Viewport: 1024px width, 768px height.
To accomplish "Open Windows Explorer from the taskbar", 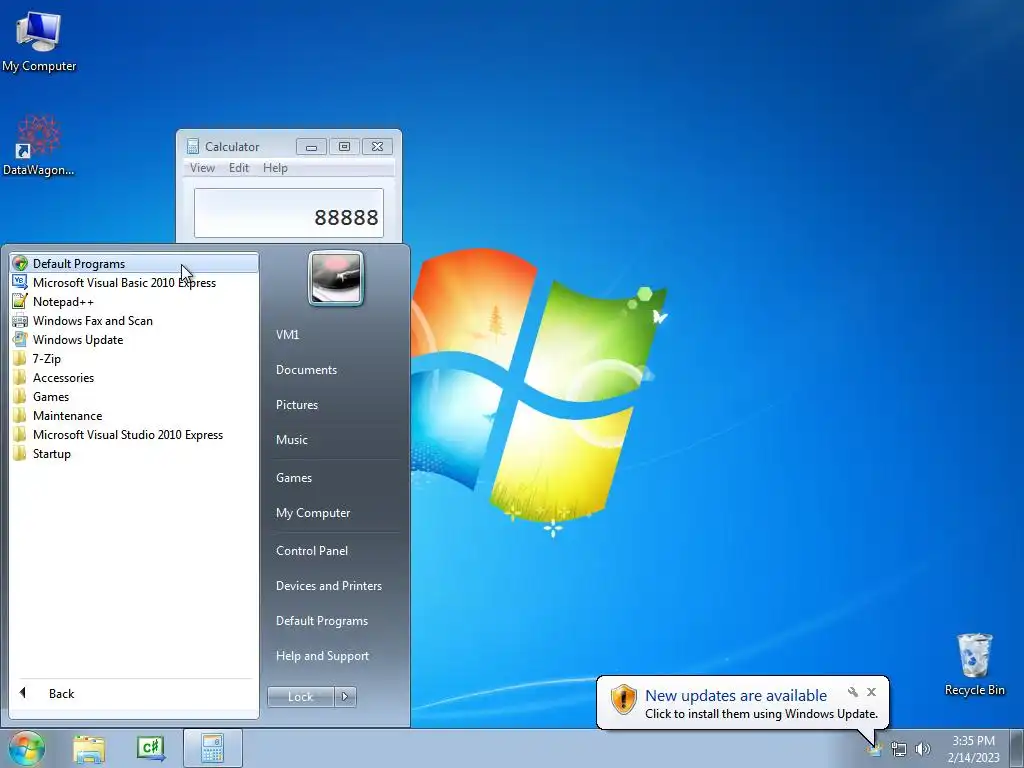I will click(x=89, y=749).
